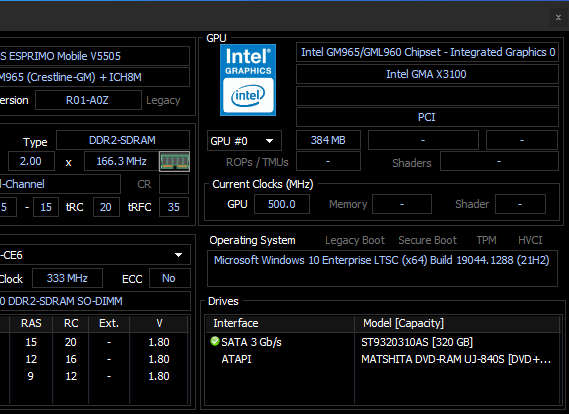Click the green status icon next to SATA 3 Gb/s

215,341
